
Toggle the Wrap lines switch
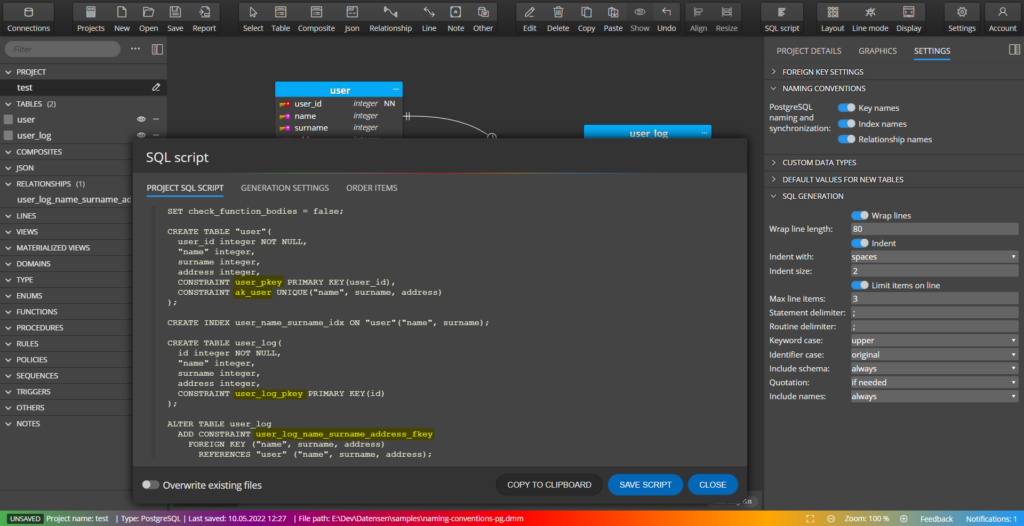click(x=860, y=215)
